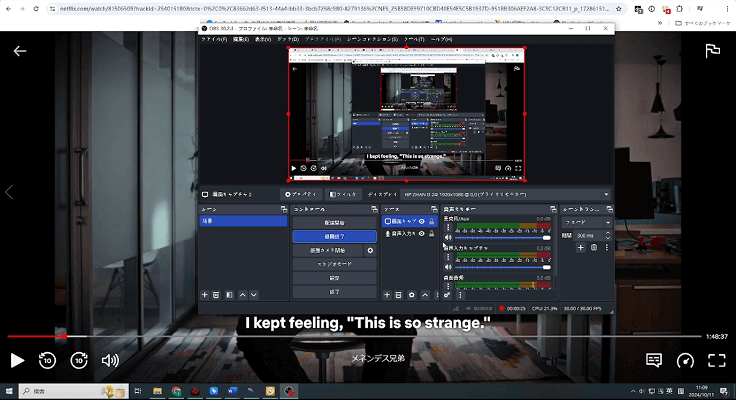Viewport: 736px width, 400px height.
Task: Mute the first OBS mixer channel
Action: [x=448, y=238]
